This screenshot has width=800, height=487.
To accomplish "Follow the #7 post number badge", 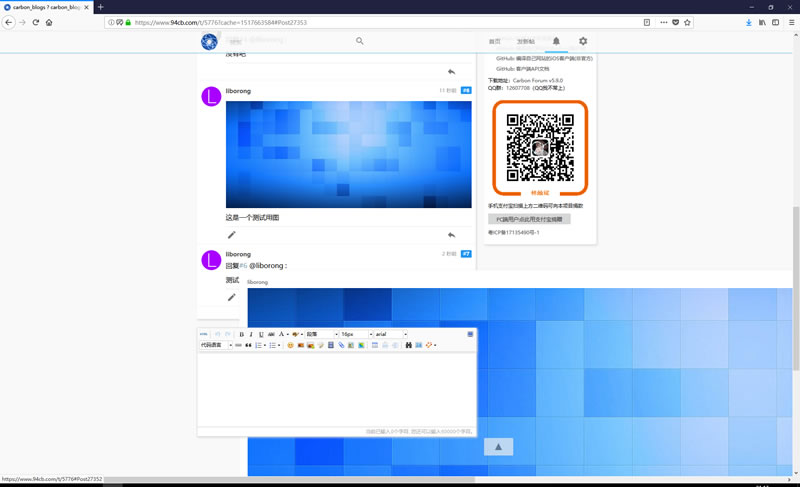I will 466,253.
